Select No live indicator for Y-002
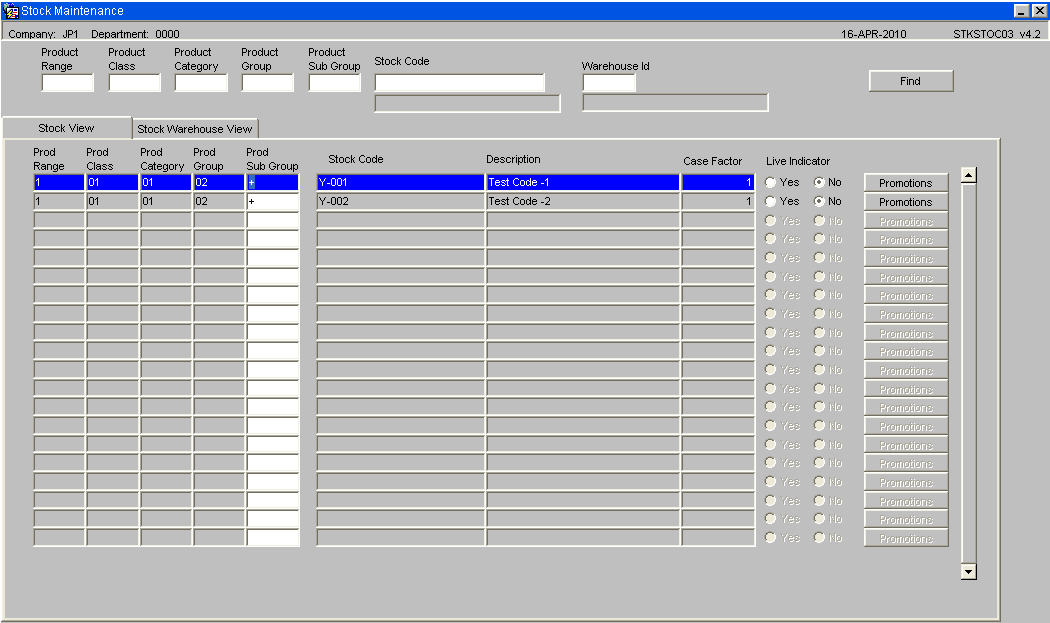The image size is (1050, 623). pyautogui.click(x=819, y=201)
